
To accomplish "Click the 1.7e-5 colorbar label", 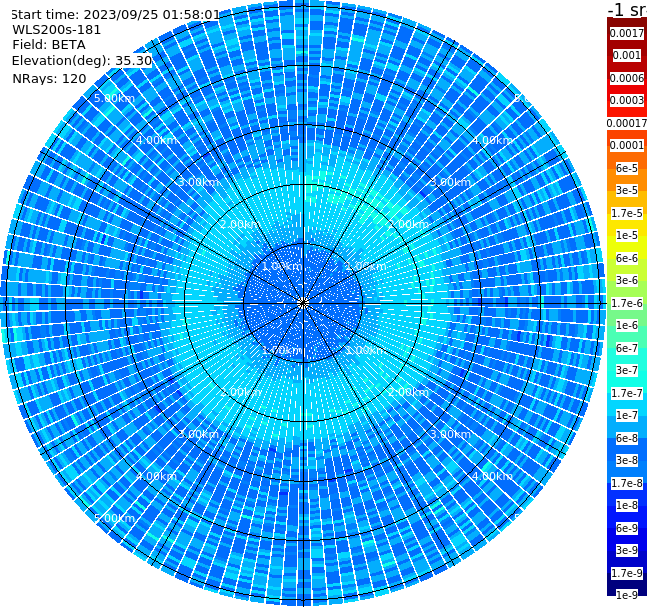I will tap(627, 213).
